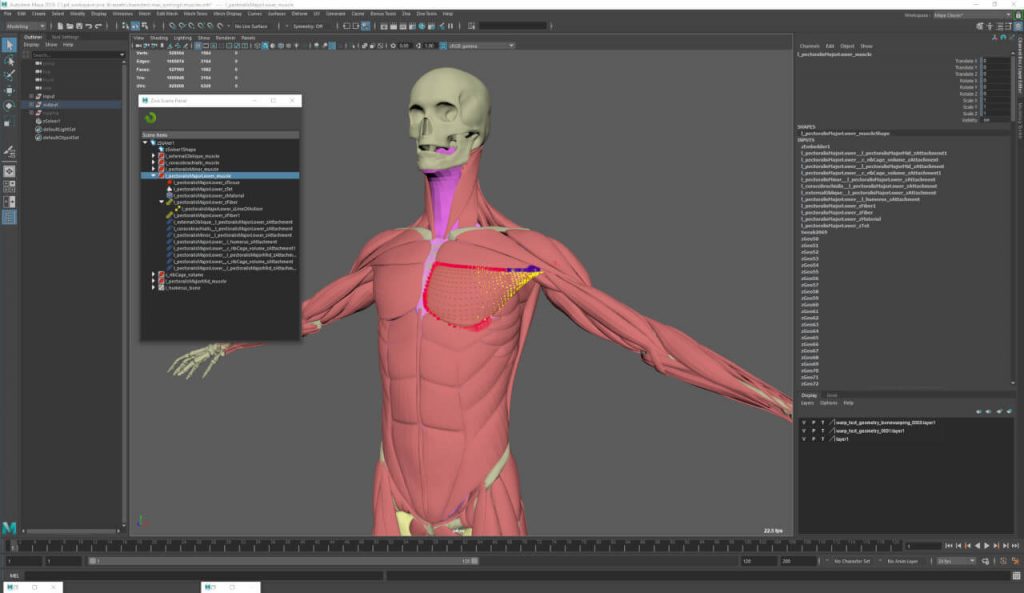Click the play forward button
This screenshot has width=1024, height=593.
pos(987,546)
